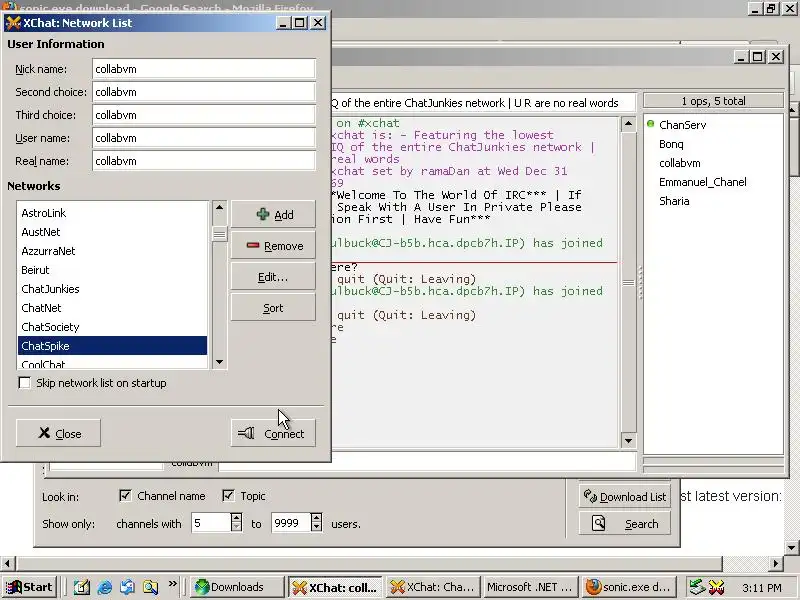
Task: Sort the network list
Action: coord(273,308)
